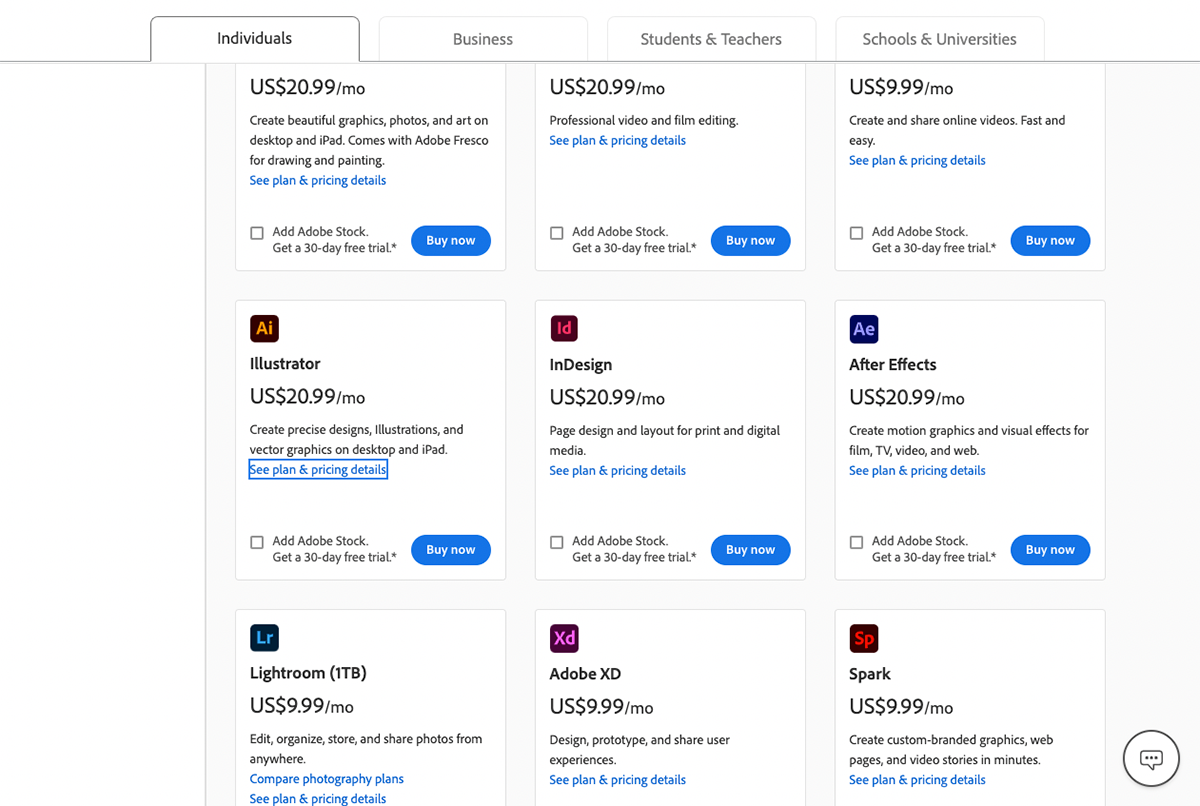Click the InDesign app icon

[564, 328]
